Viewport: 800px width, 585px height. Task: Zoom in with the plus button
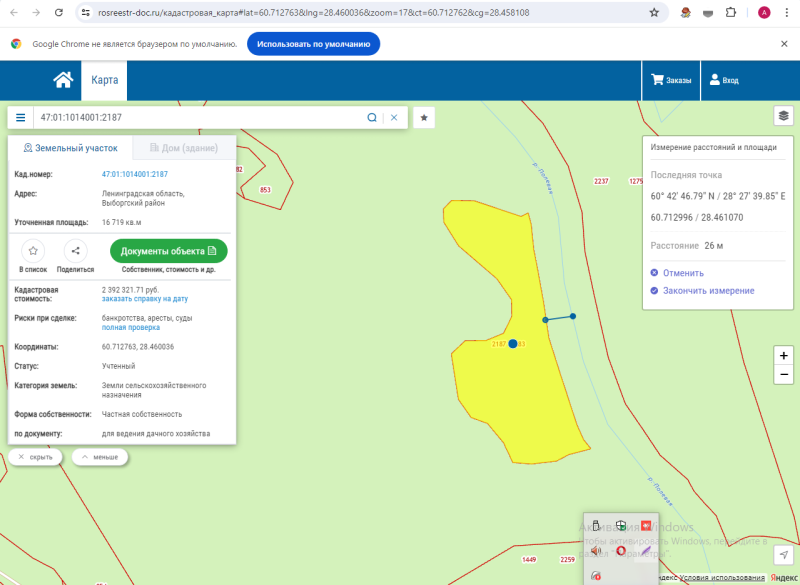point(784,355)
